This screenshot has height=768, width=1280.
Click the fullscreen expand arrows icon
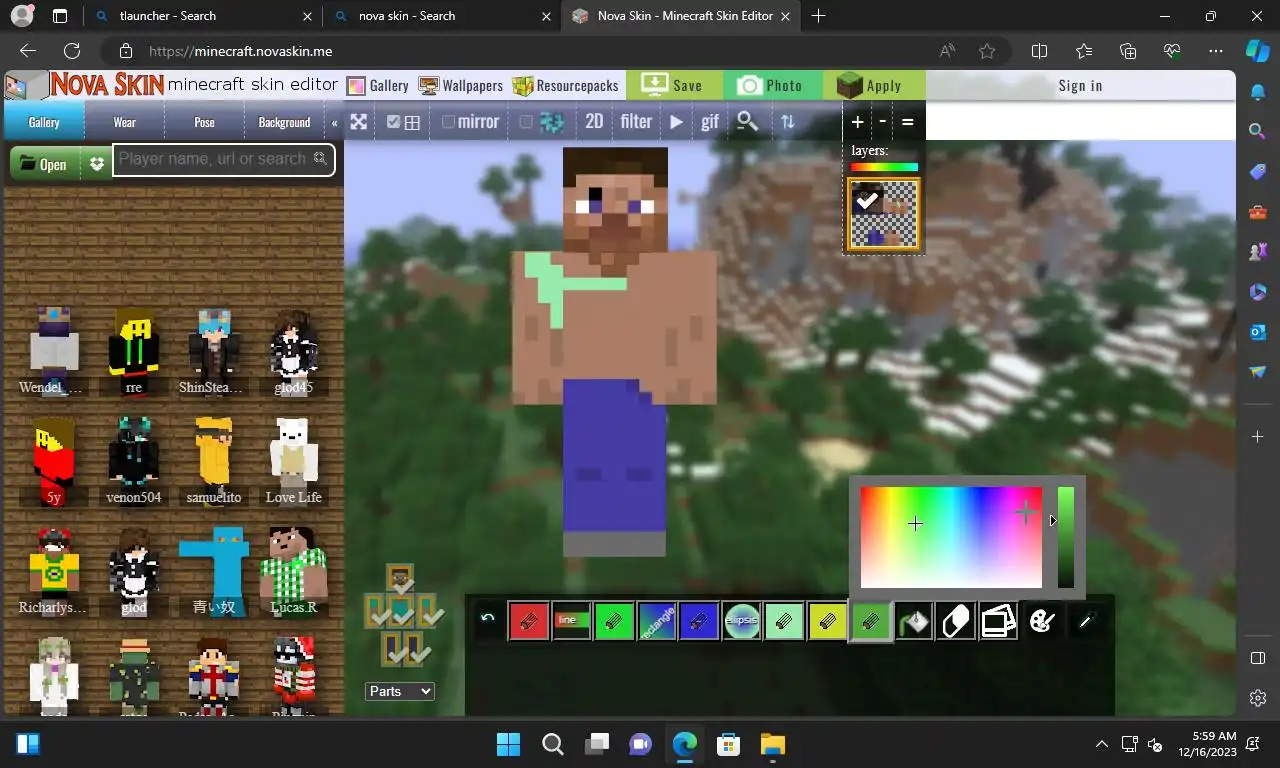point(358,122)
